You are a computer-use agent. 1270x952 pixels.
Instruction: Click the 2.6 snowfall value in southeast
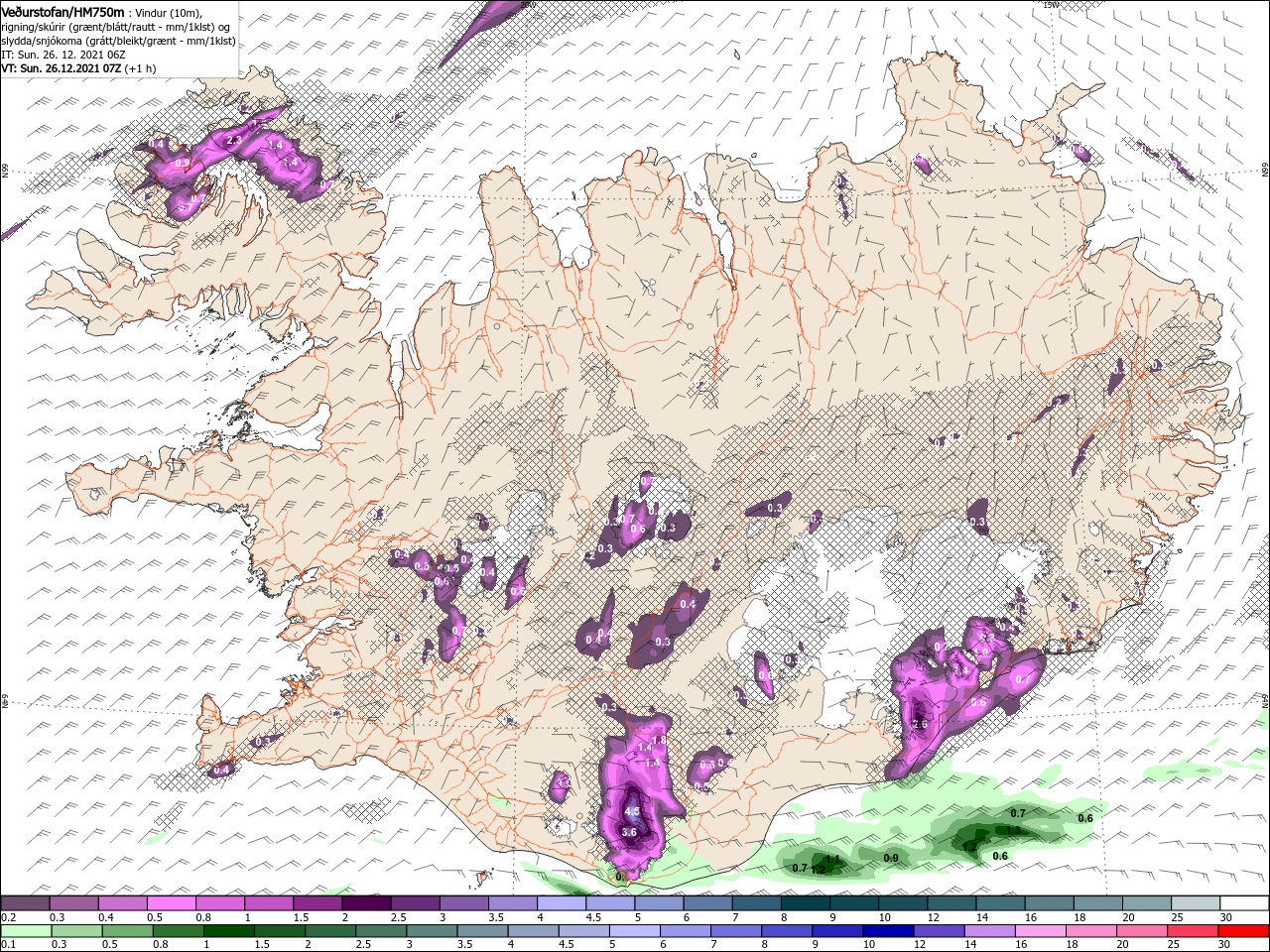point(920,724)
